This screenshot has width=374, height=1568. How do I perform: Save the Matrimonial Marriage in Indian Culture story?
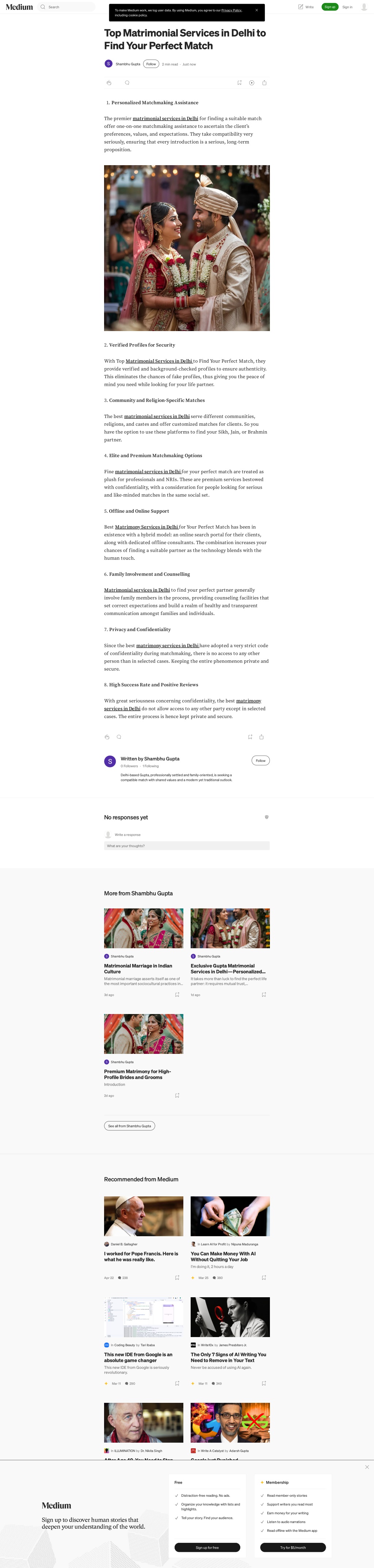pos(177,995)
